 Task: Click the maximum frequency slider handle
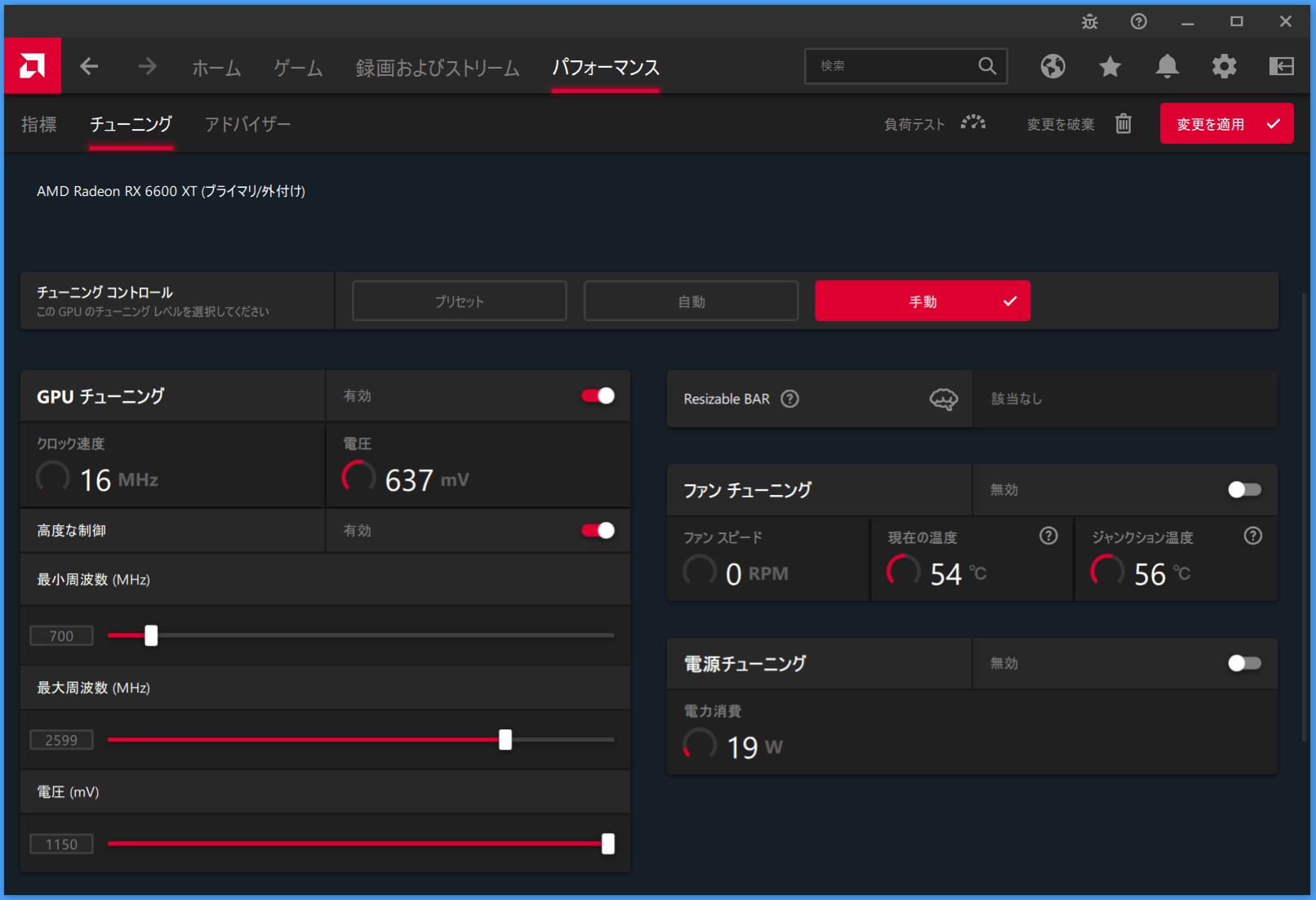click(505, 740)
